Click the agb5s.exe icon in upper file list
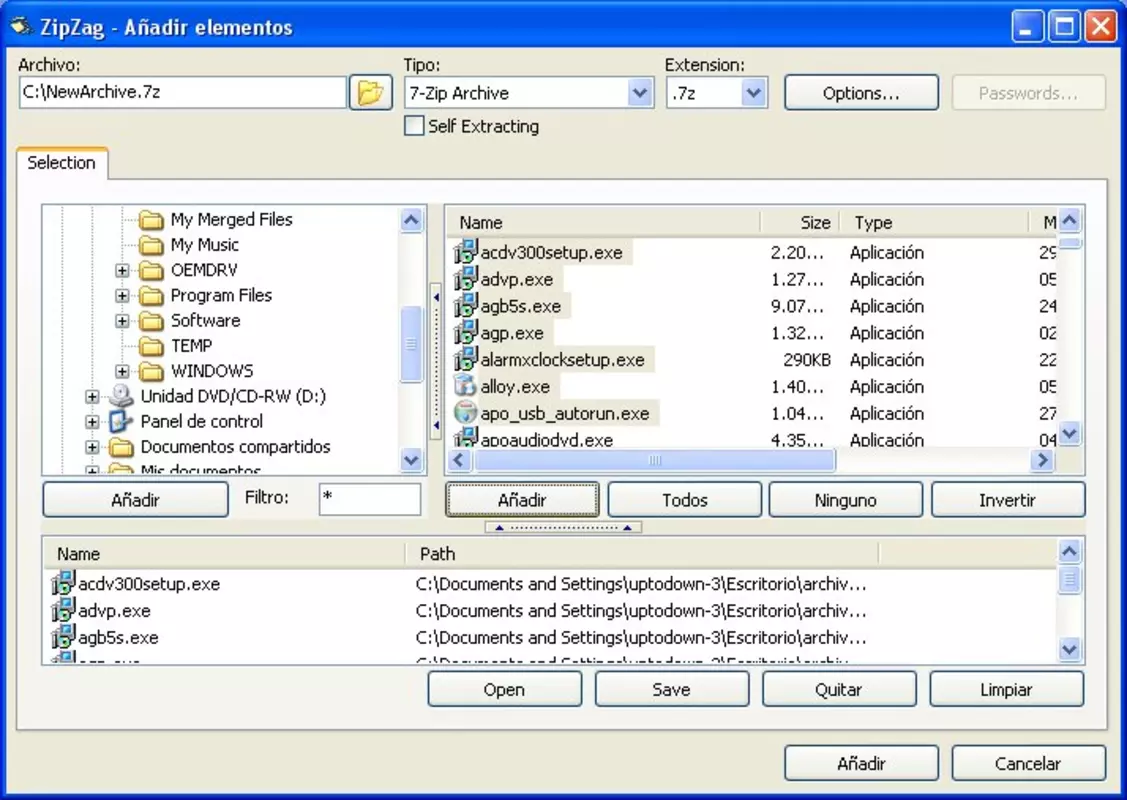1127x800 pixels. pyautogui.click(x=466, y=305)
